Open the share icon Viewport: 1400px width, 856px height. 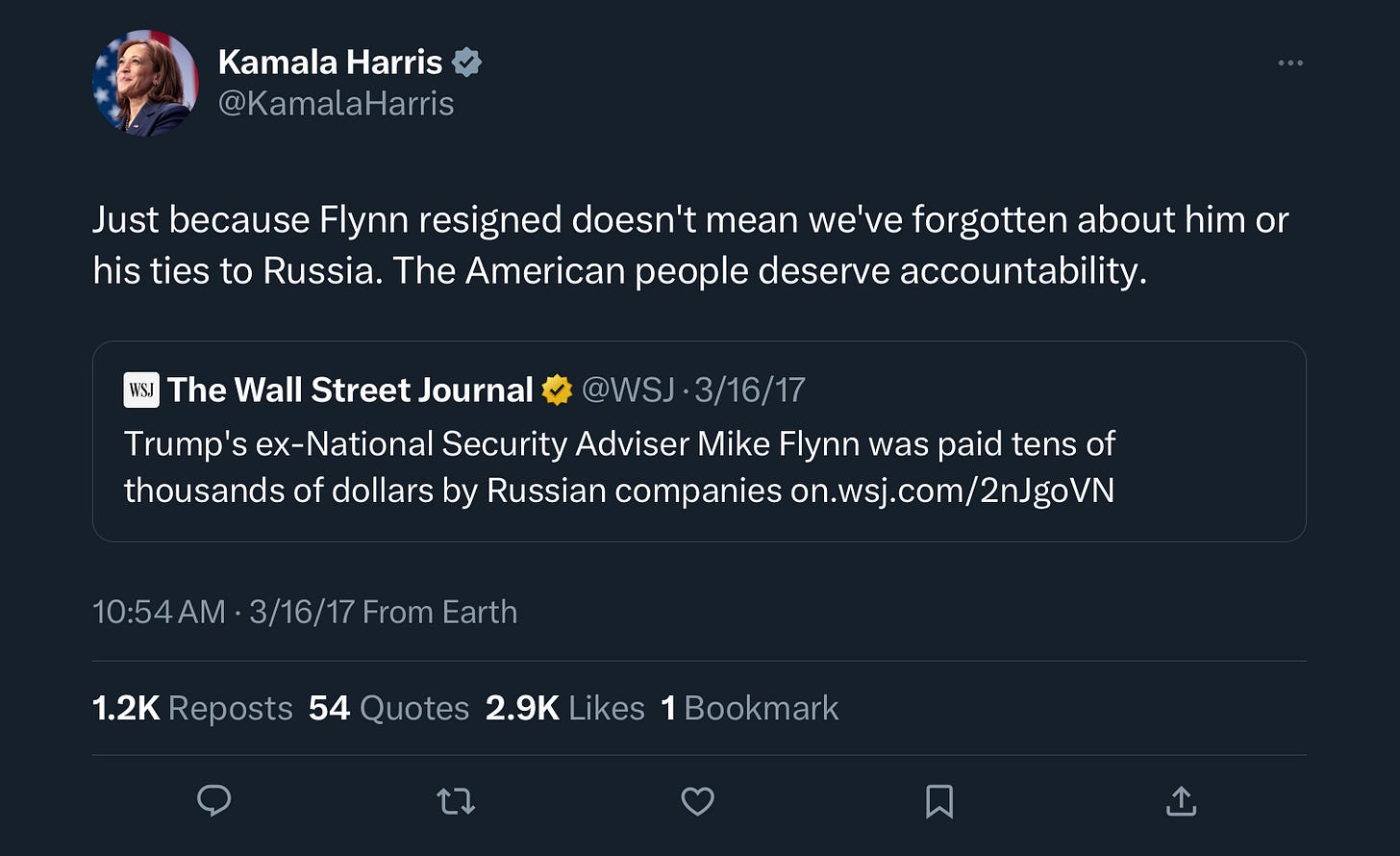point(1181,800)
